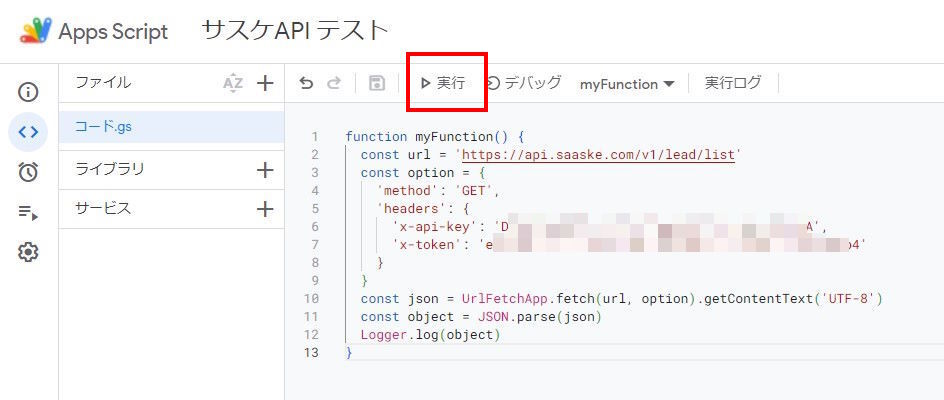Open Project Settings gear icon
Viewport: 944px width, 400px height.
click(28, 252)
